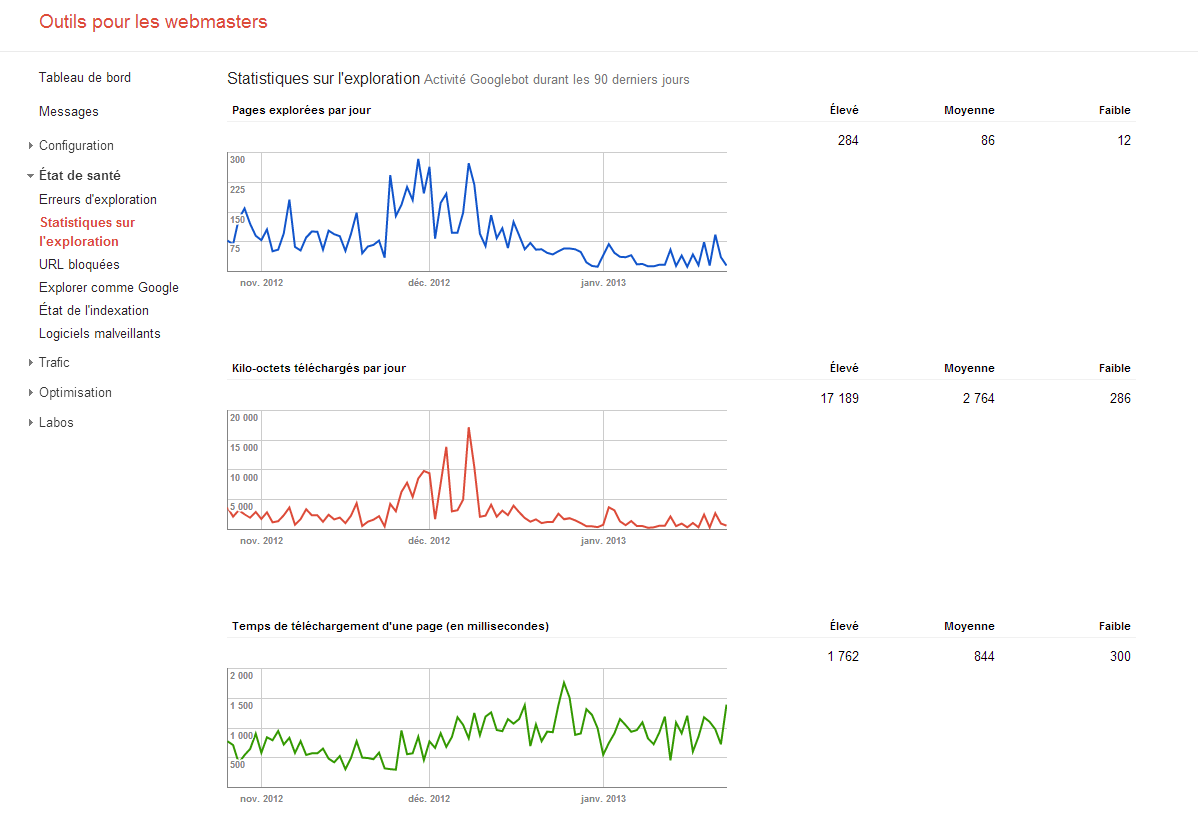
Task: Expand the Configuration section arrow
Action: click(31, 146)
